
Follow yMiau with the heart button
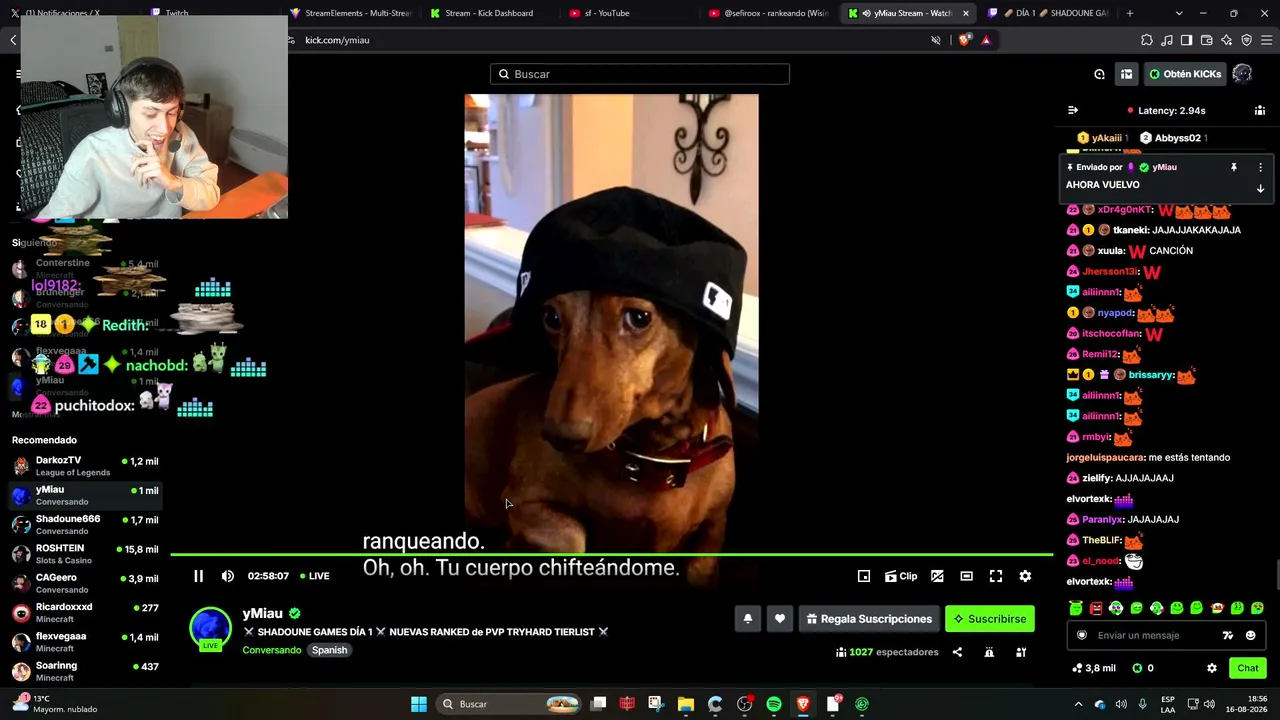coord(780,619)
